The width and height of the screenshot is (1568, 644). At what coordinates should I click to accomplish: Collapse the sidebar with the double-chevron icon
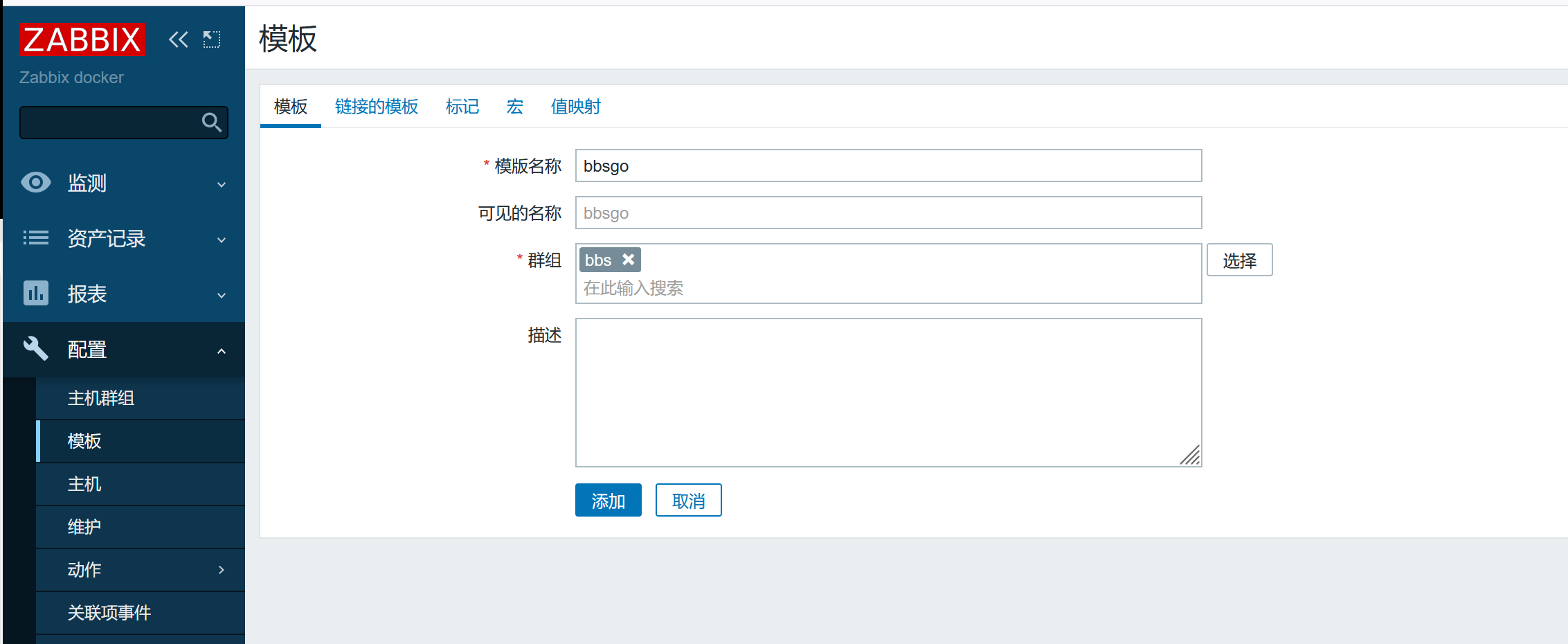[179, 39]
